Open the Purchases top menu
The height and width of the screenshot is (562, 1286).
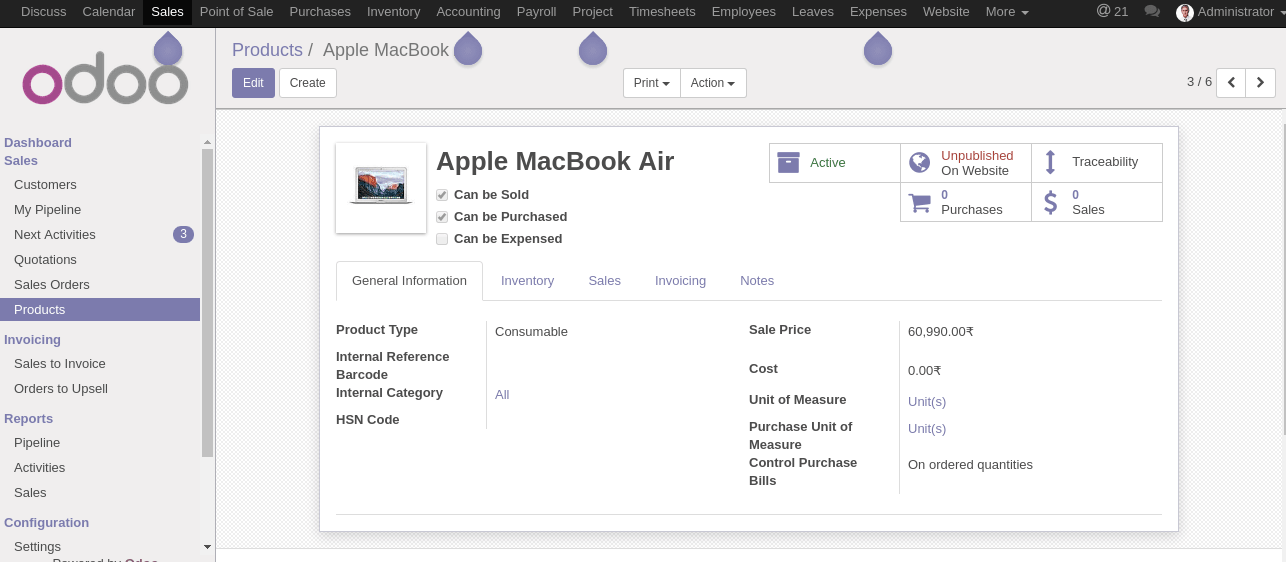[x=320, y=12]
